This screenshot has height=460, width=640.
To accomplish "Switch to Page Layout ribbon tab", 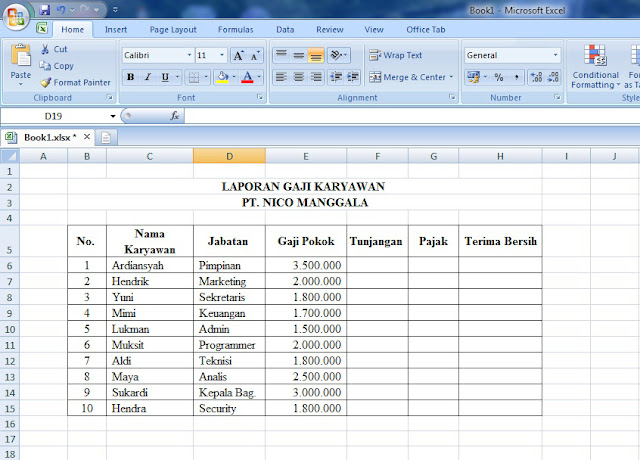I will pos(173,29).
